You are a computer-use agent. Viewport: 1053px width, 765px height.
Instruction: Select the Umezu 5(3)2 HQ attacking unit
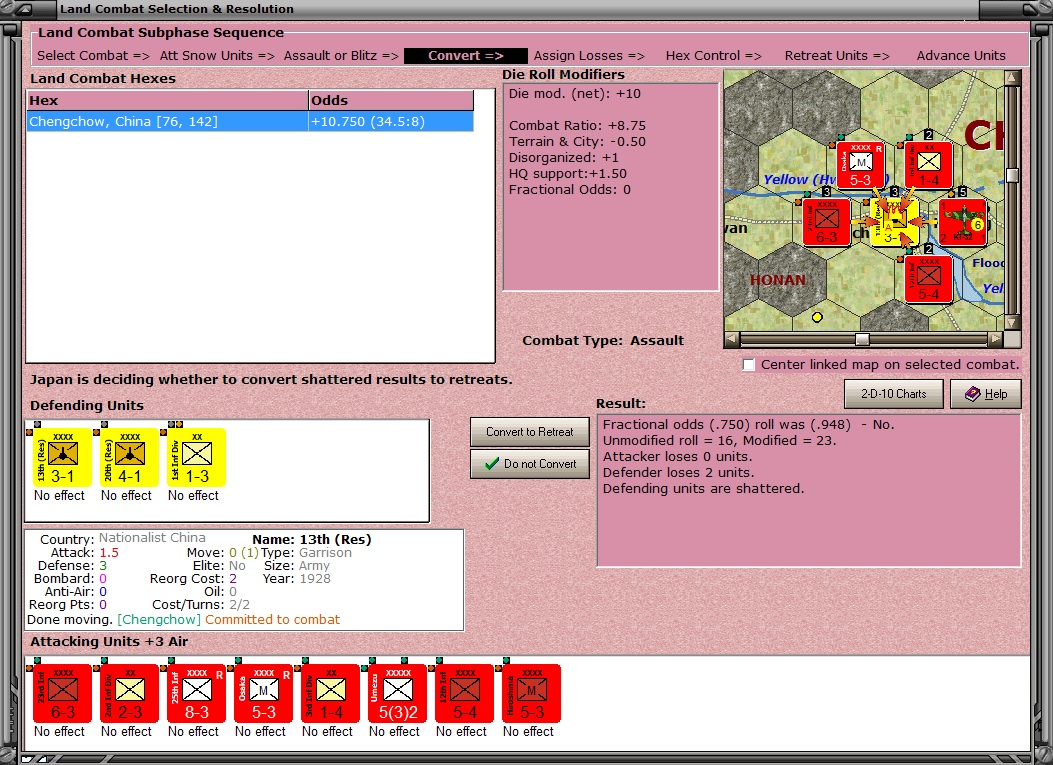pyautogui.click(x=398, y=693)
